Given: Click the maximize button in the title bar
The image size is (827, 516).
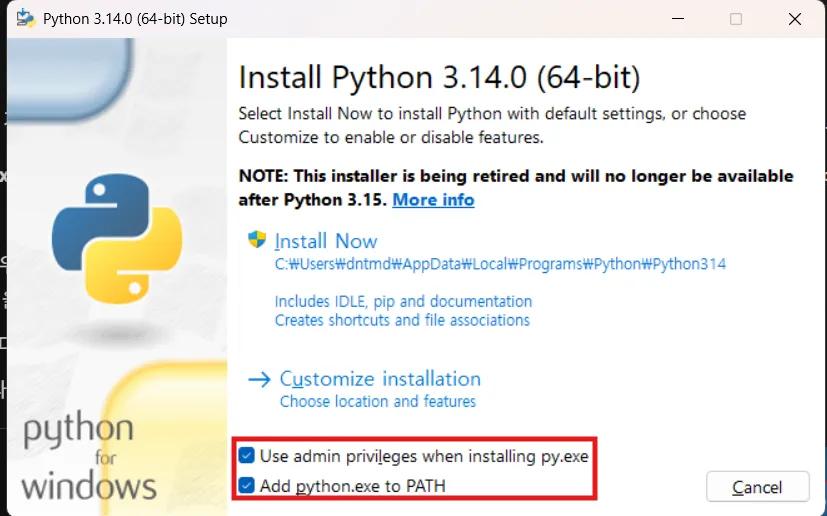Looking at the screenshot, I should click(736, 19).
